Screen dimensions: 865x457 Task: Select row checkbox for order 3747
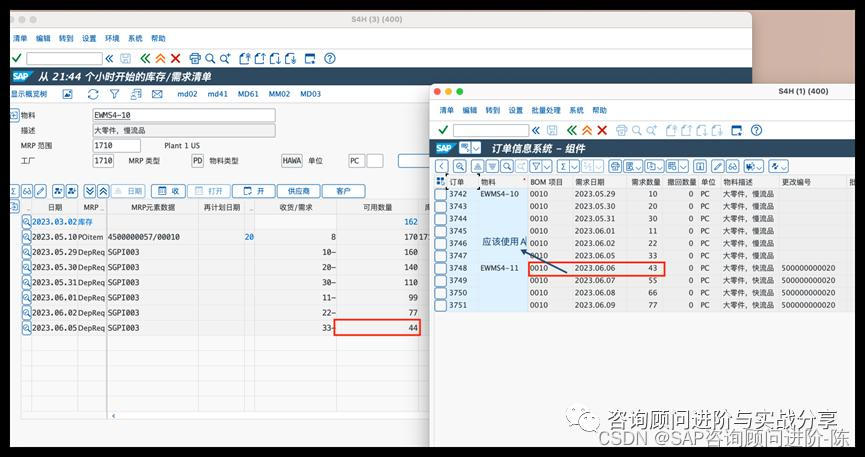point(440,256)
